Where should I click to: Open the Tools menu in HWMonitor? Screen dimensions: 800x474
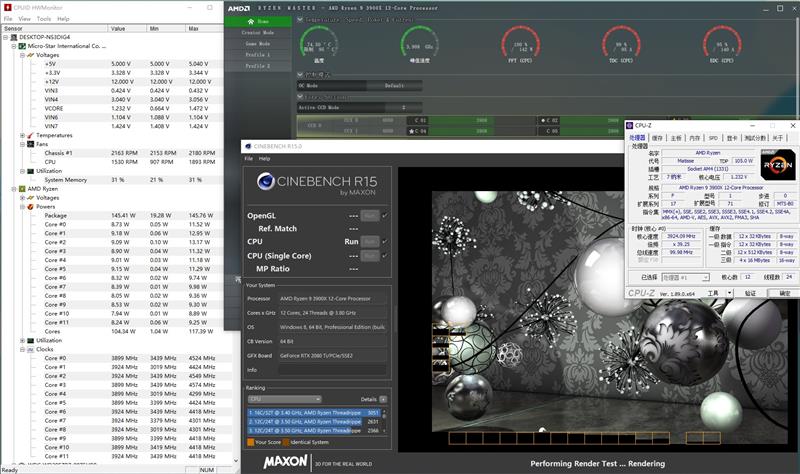44,19
